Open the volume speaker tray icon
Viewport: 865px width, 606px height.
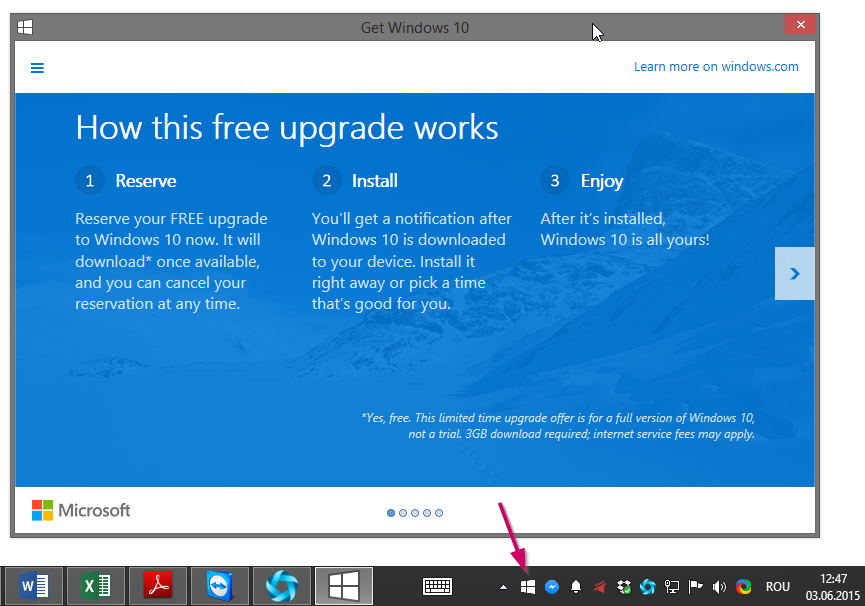719,587
